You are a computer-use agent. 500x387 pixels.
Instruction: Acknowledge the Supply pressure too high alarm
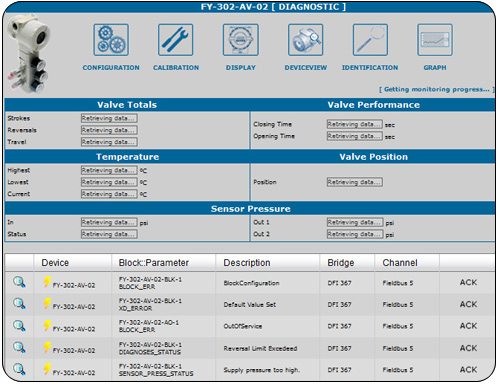click(468, 370)
